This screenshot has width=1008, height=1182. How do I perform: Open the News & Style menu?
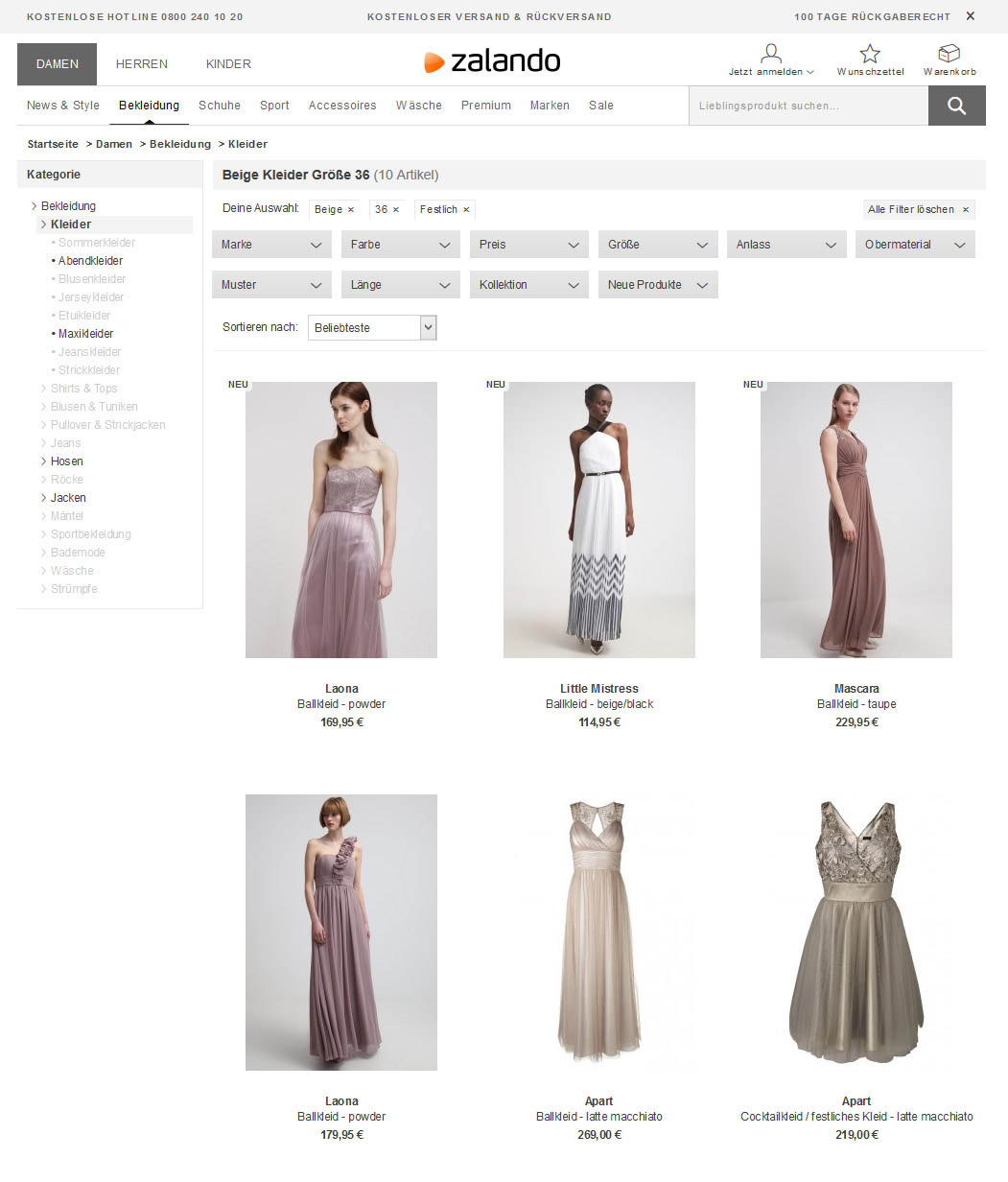[63, 106]
